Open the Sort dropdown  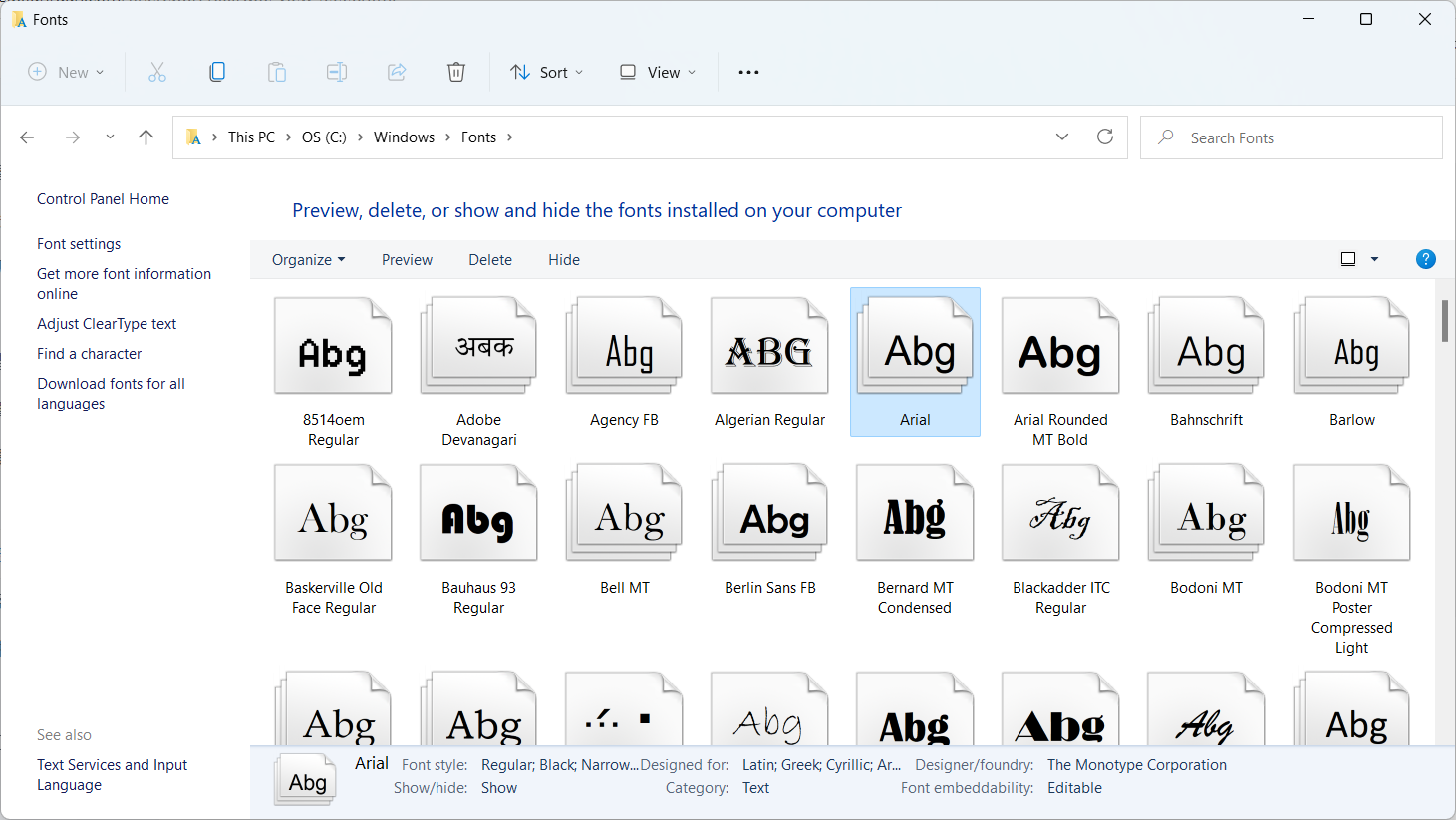point(546,71)
